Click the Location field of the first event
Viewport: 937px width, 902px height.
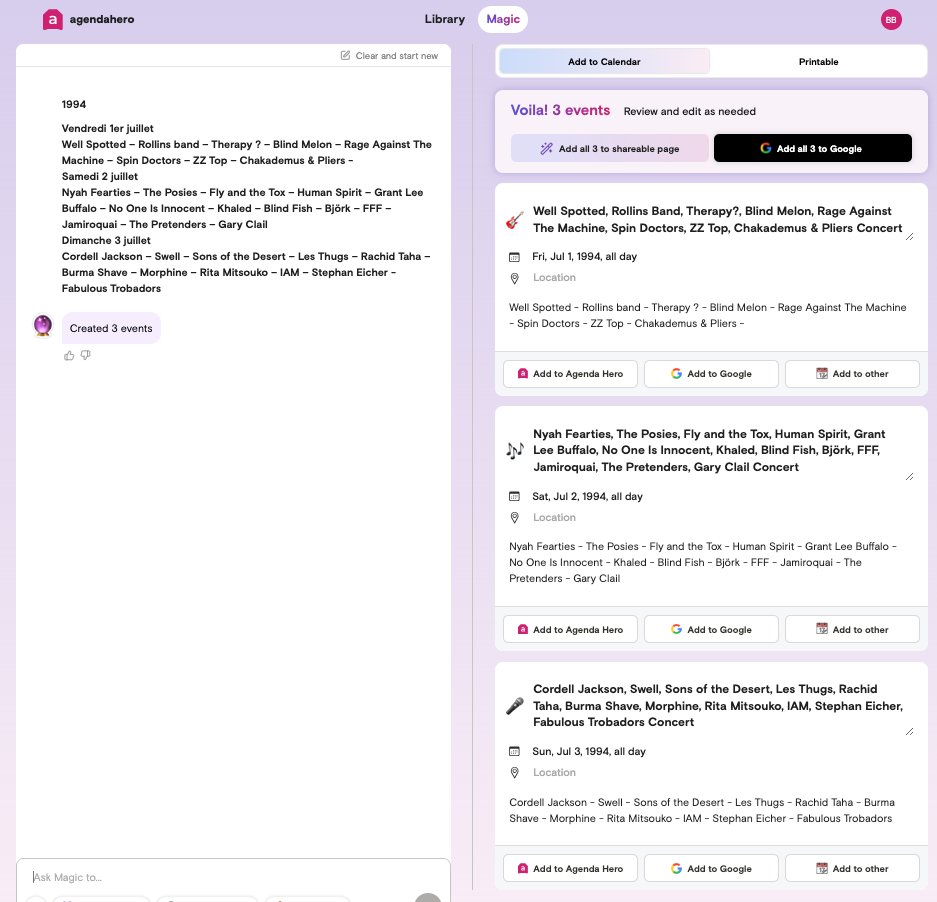(x=554, y=278)
